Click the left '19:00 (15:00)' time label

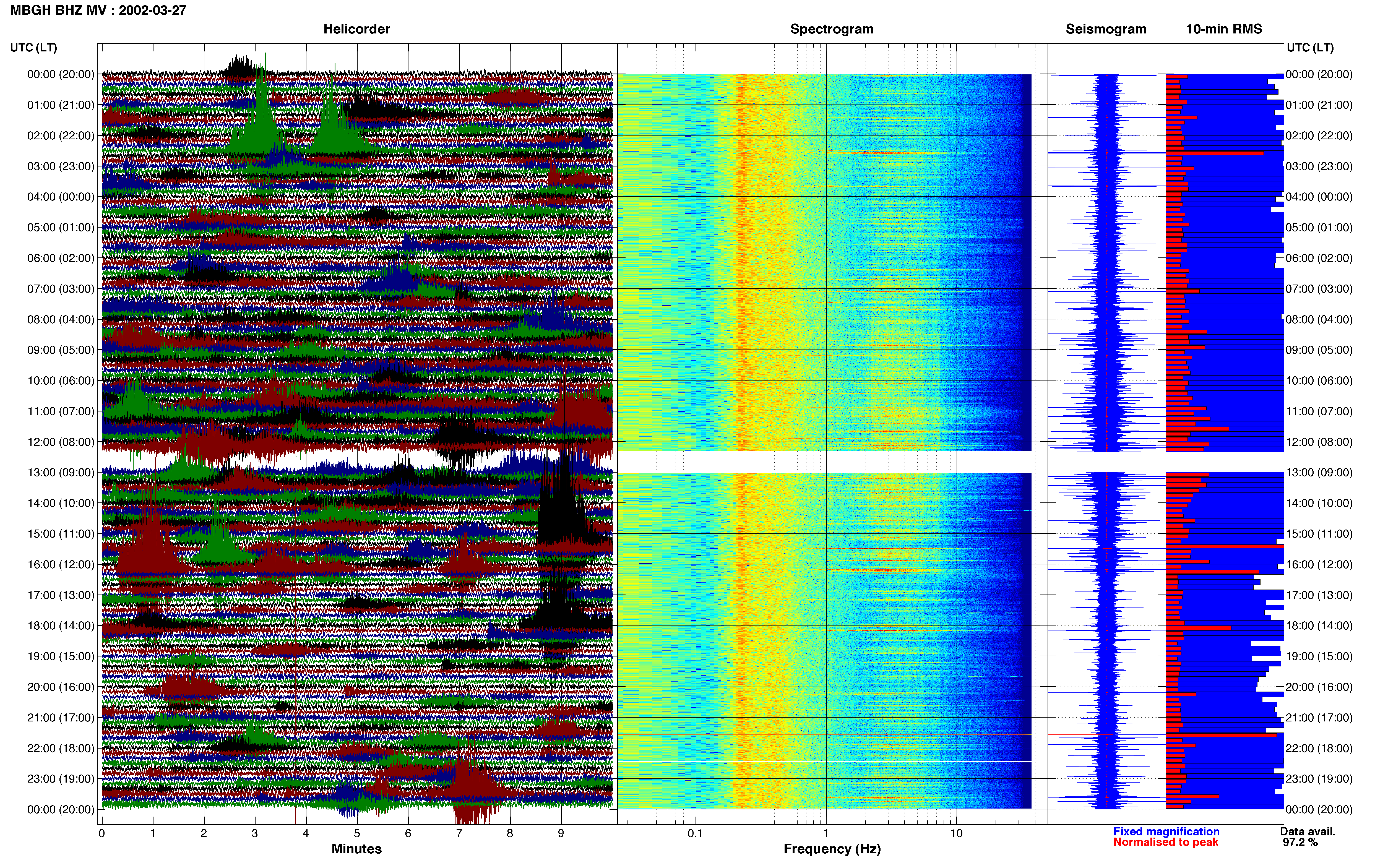click(61, 656)
